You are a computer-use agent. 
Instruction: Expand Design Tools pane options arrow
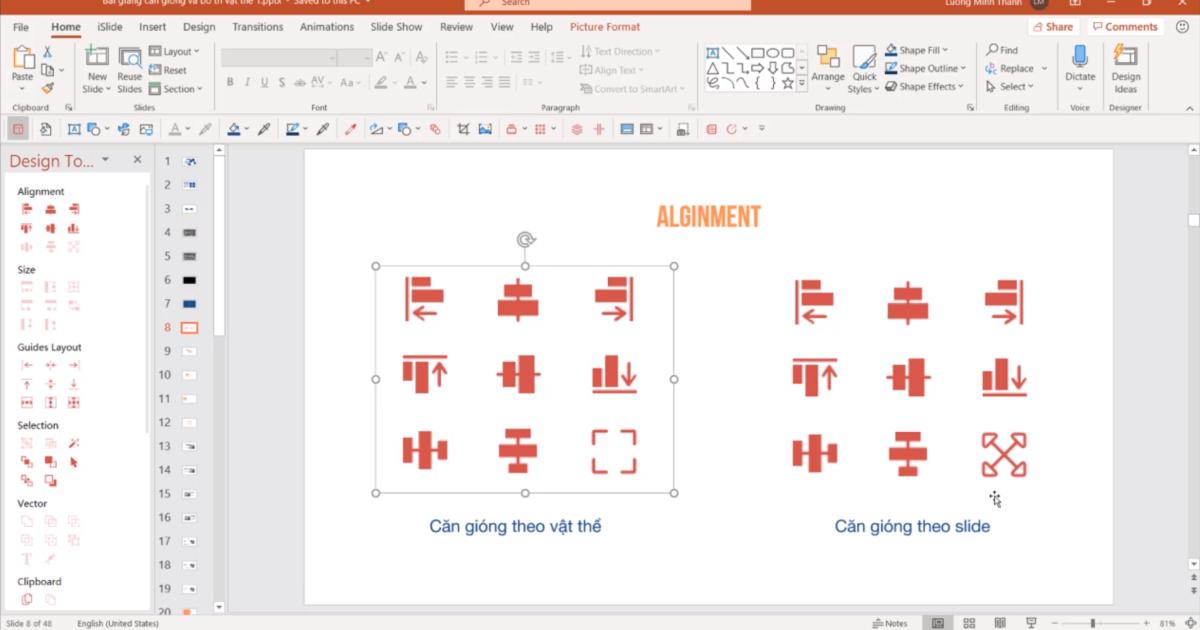105,160
